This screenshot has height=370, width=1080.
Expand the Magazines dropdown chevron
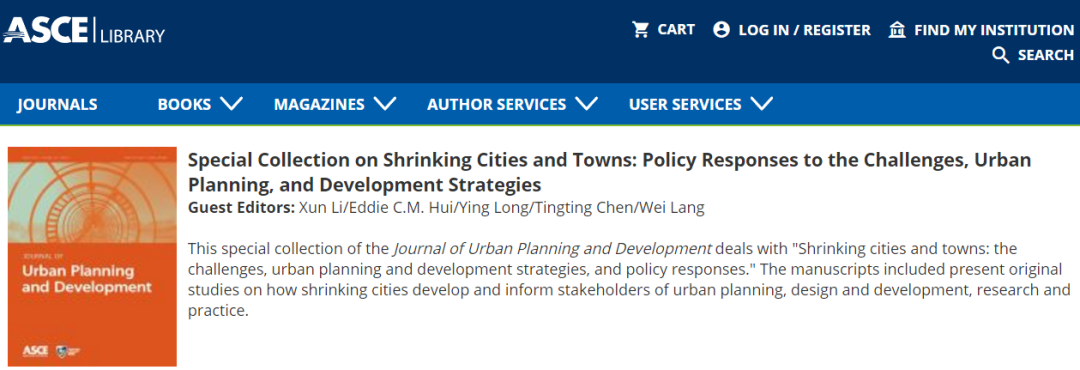tap(384, 104)
